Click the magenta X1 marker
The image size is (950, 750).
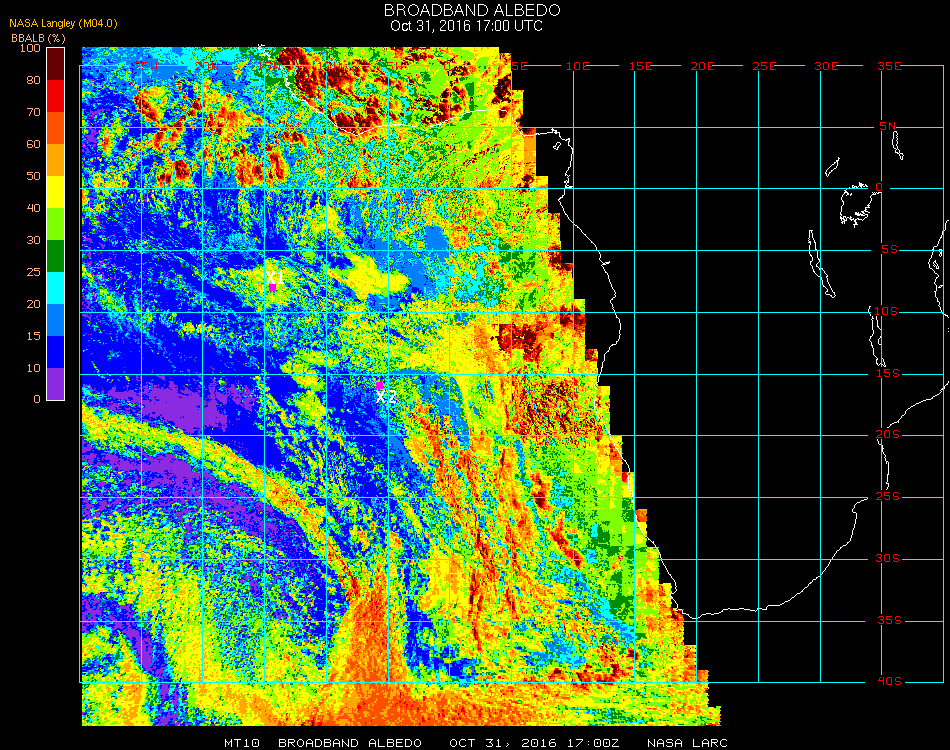click(272, 287)
